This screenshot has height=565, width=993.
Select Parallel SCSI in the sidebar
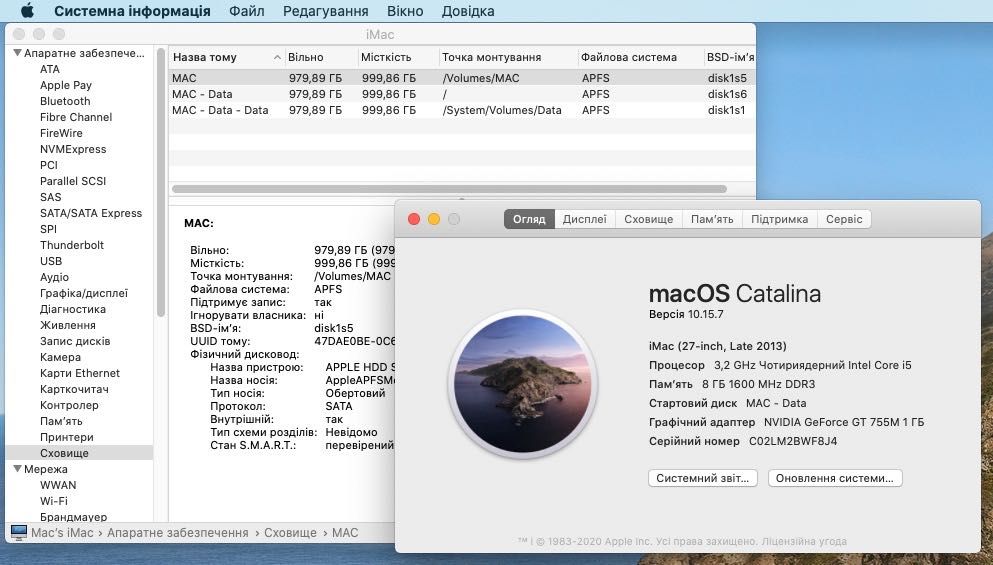[73, 181]
